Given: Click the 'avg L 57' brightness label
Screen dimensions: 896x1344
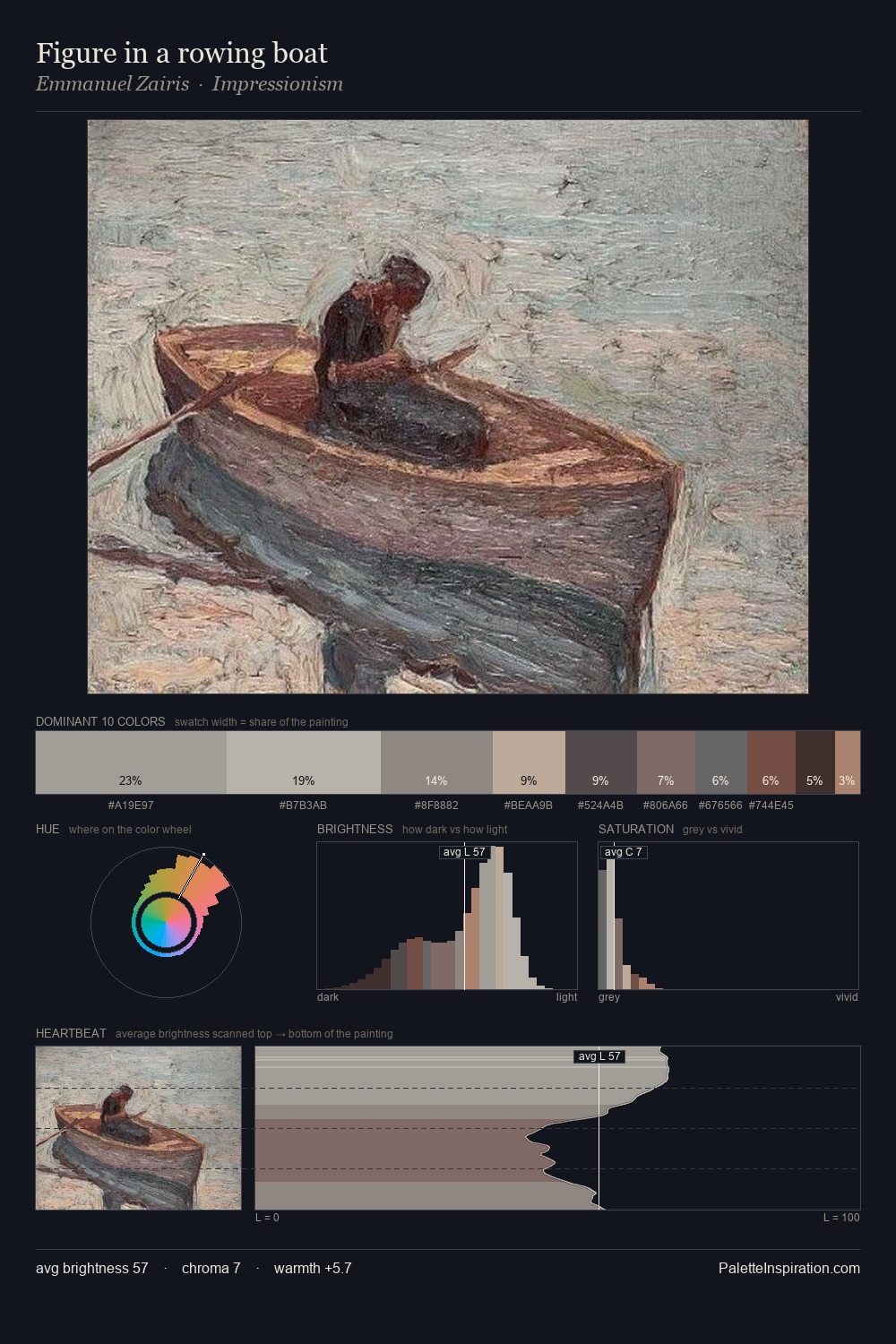Looking at the screenshot, I should [x=464, y=852].
